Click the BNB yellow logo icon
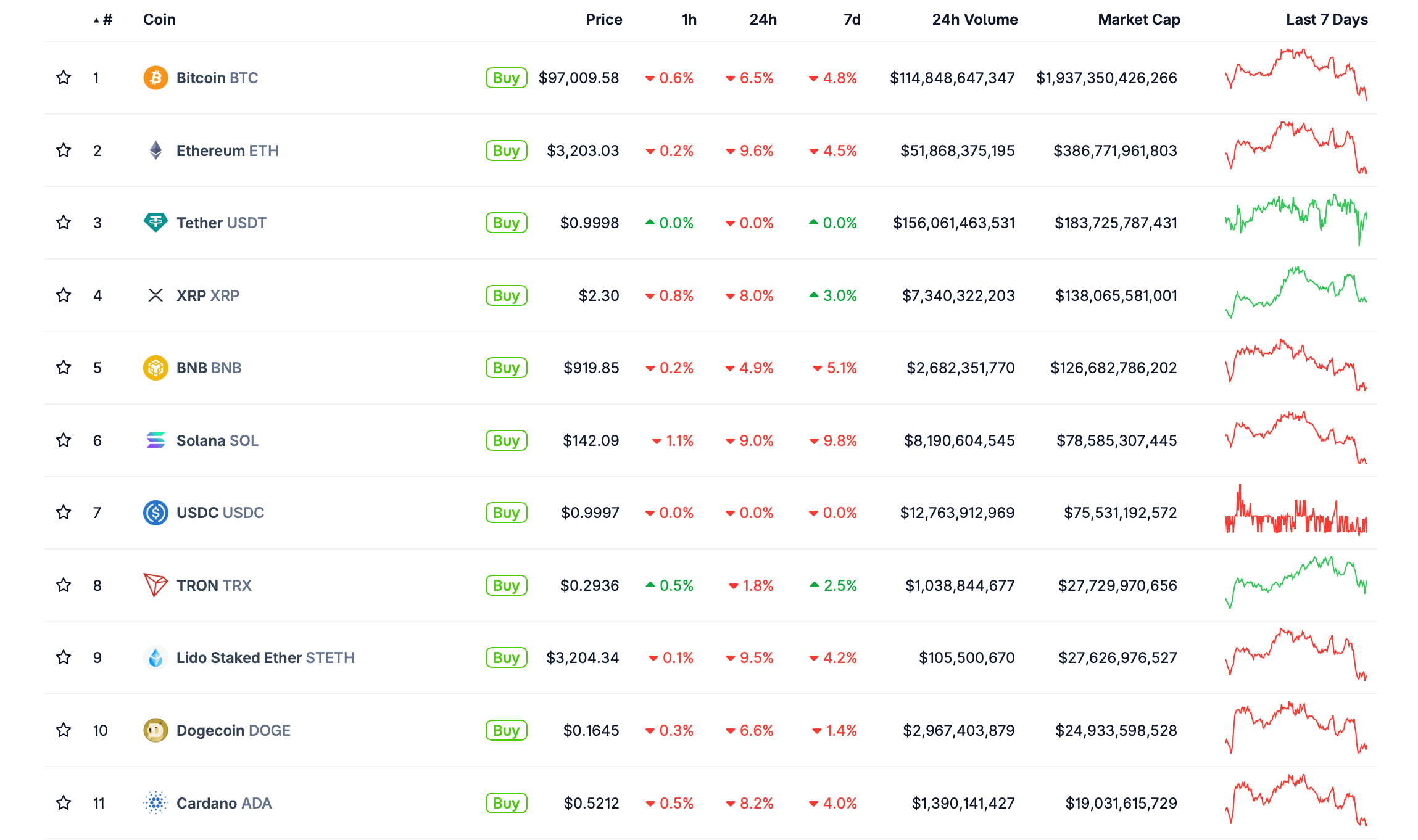Viewport: 1418px width, 840px height. click(x=155, y=368)
